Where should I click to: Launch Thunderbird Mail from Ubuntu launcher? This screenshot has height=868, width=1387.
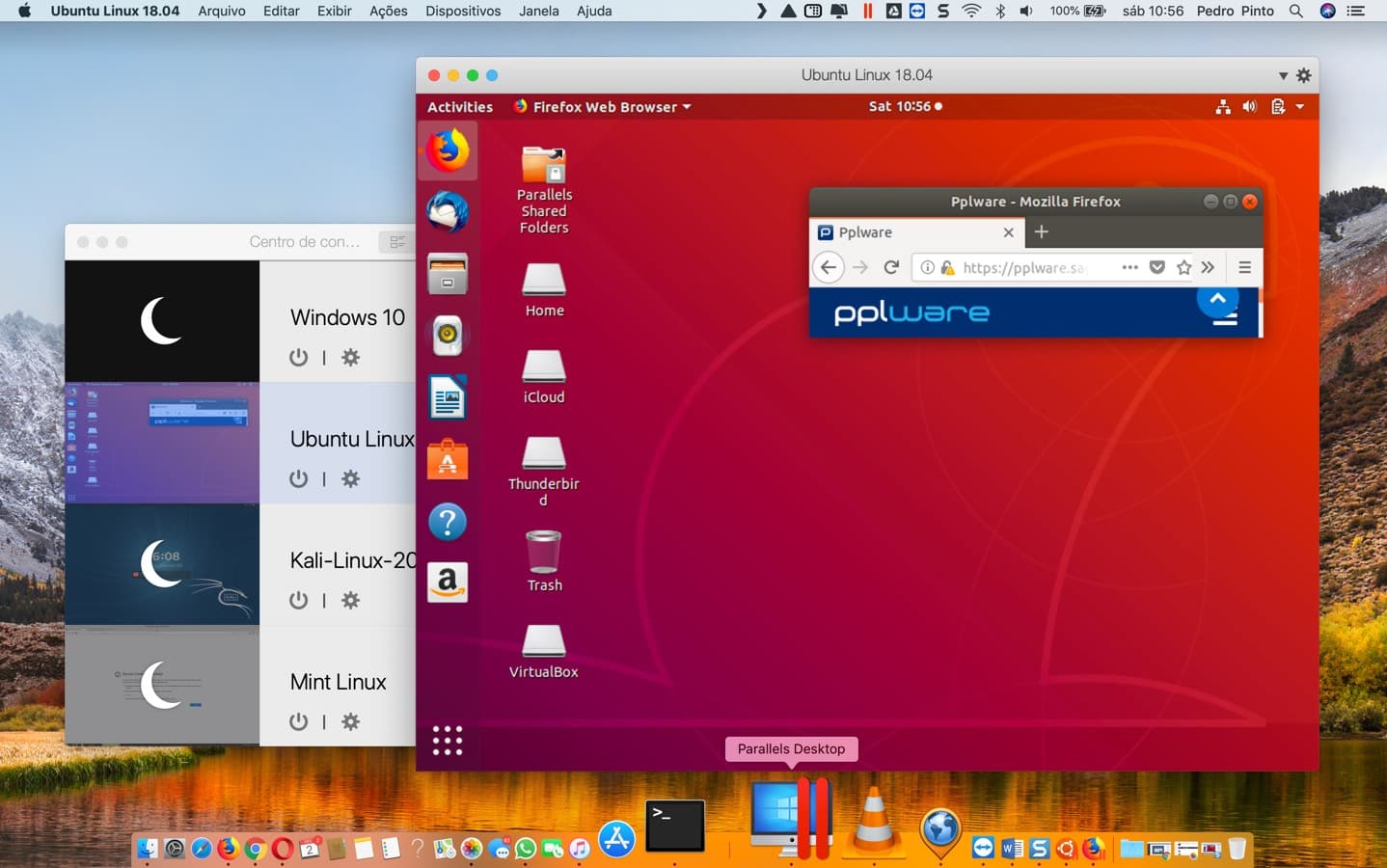pos(448,212)
